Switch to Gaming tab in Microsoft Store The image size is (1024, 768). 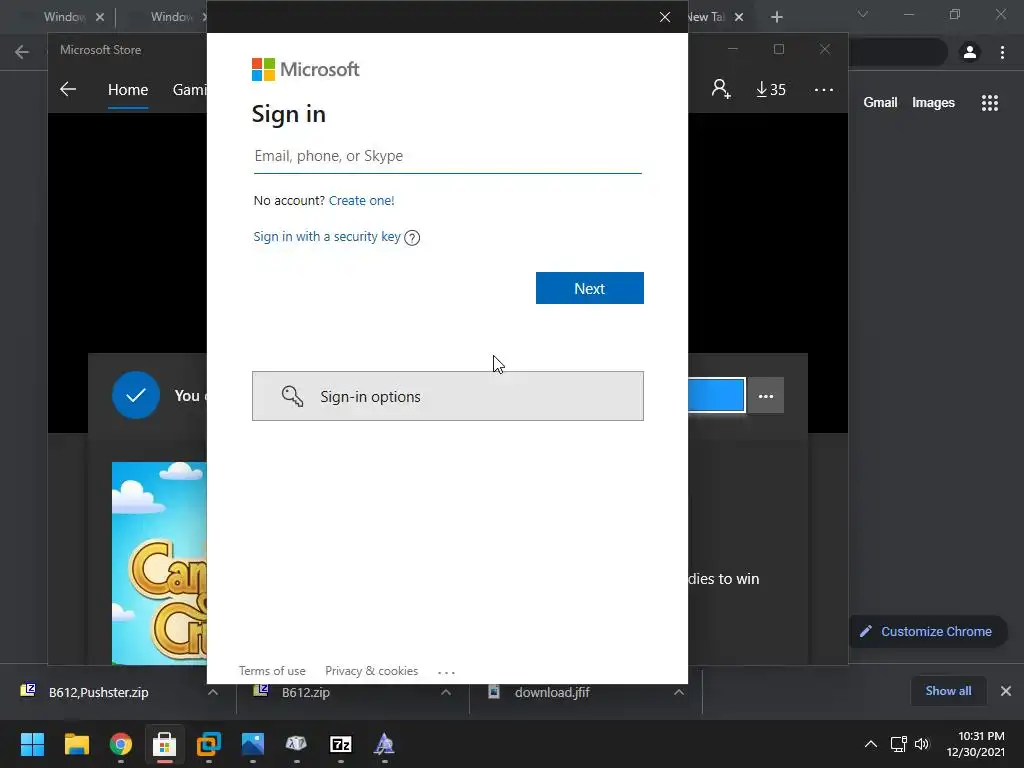click(x=189, y=89)
